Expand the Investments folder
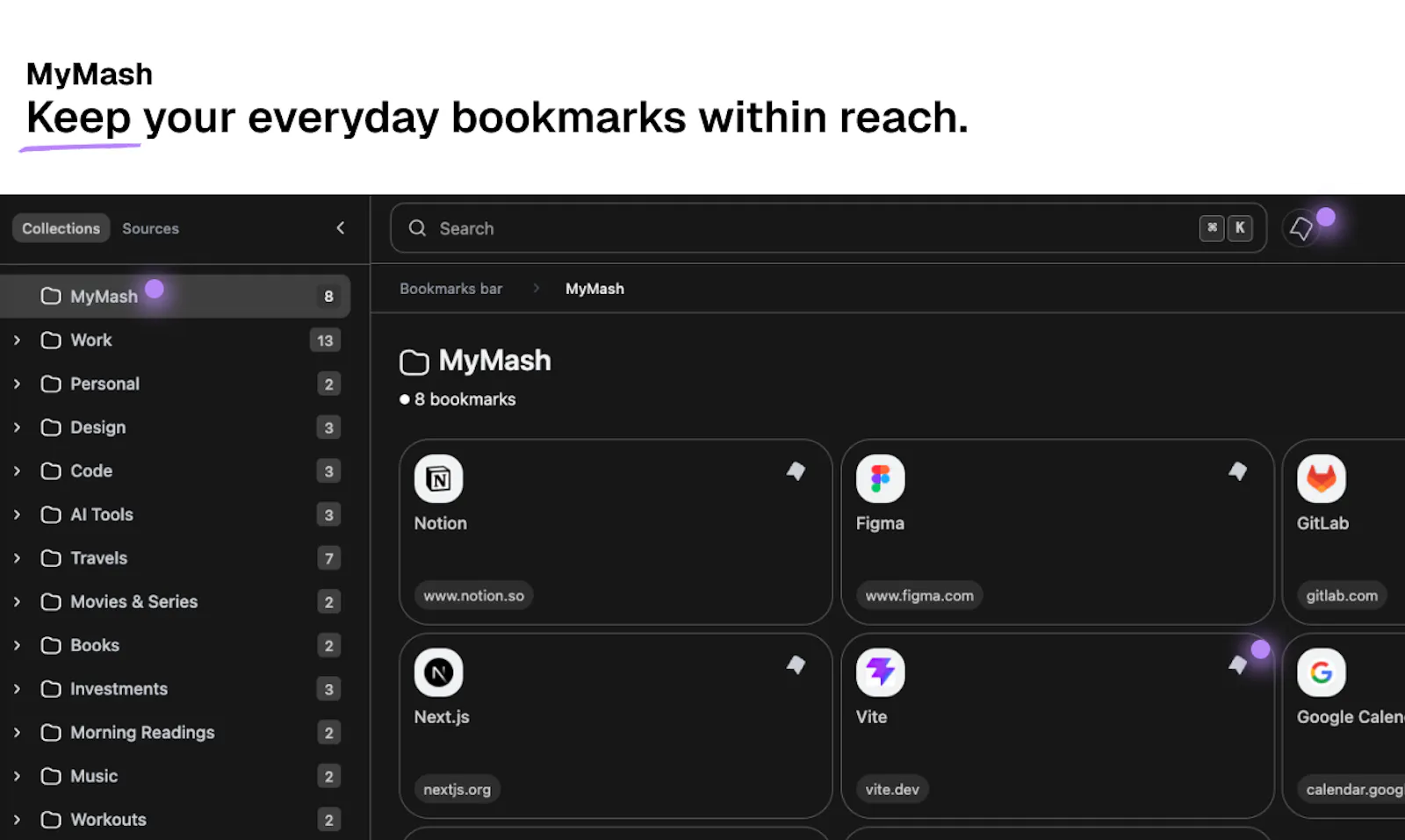 pos(17,689)
